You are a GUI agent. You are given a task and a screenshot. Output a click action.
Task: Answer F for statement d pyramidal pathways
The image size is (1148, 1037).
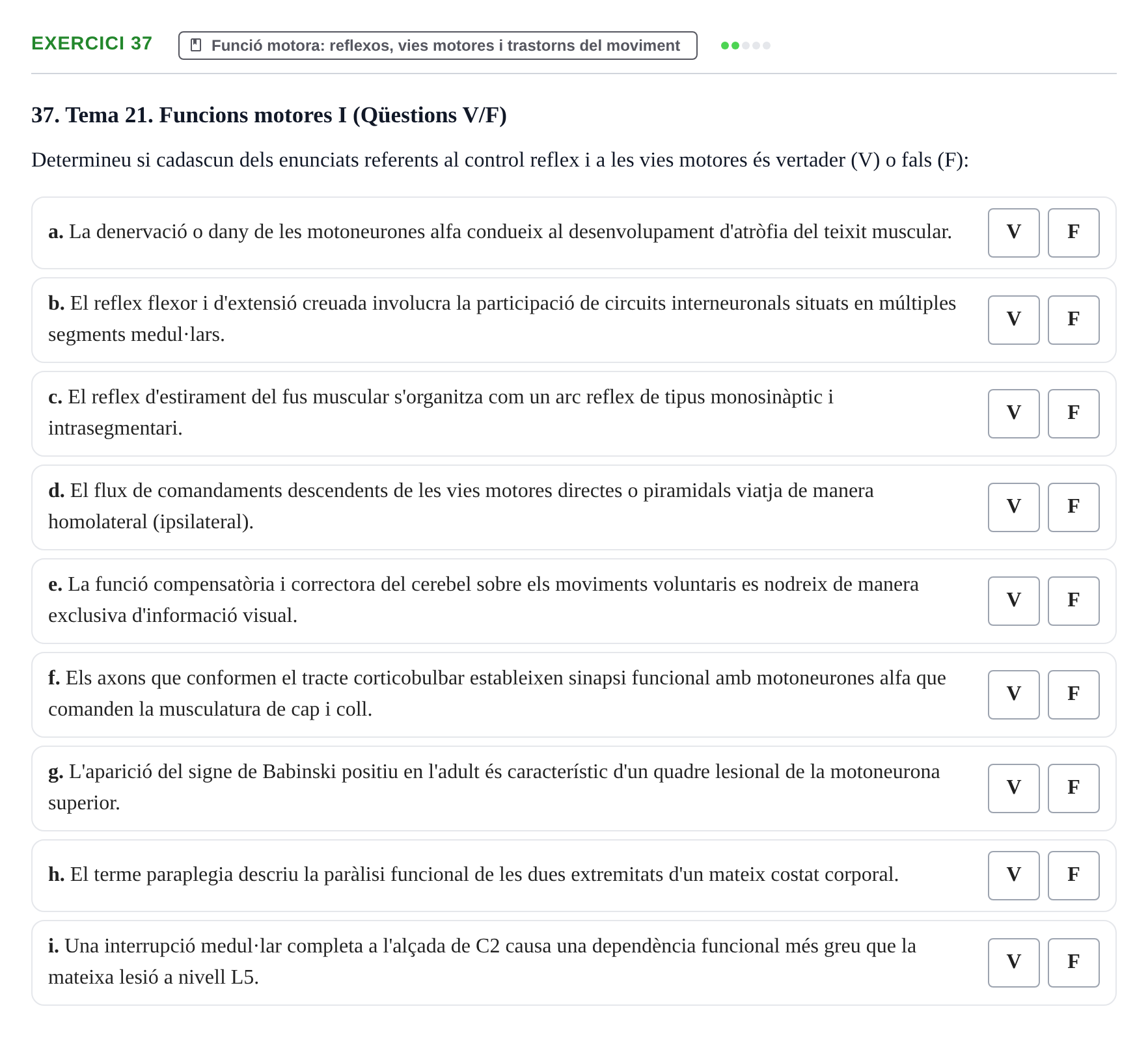pyautogui.click(x=1073, y=507)
